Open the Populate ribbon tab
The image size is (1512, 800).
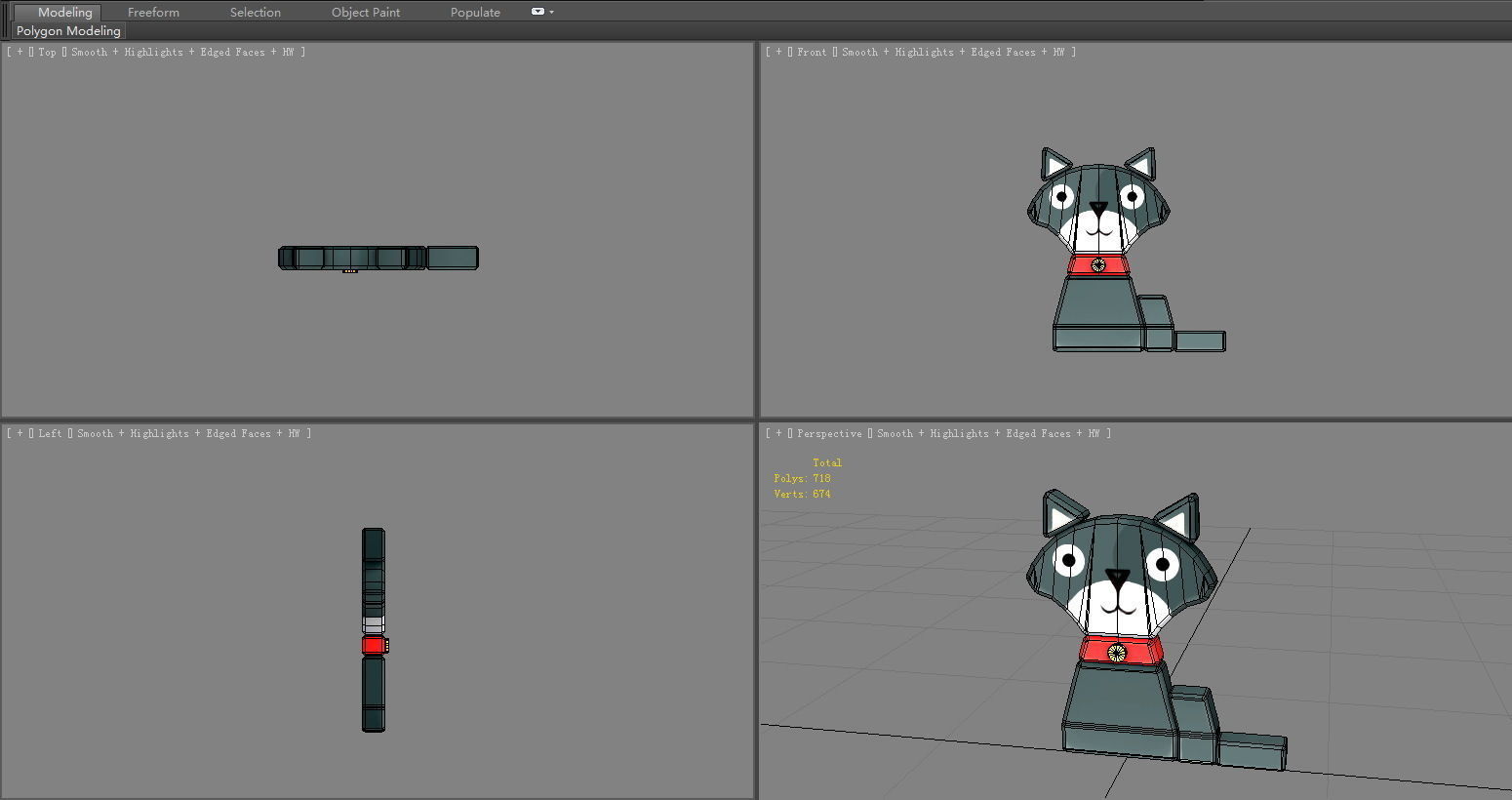pos(475,12)
